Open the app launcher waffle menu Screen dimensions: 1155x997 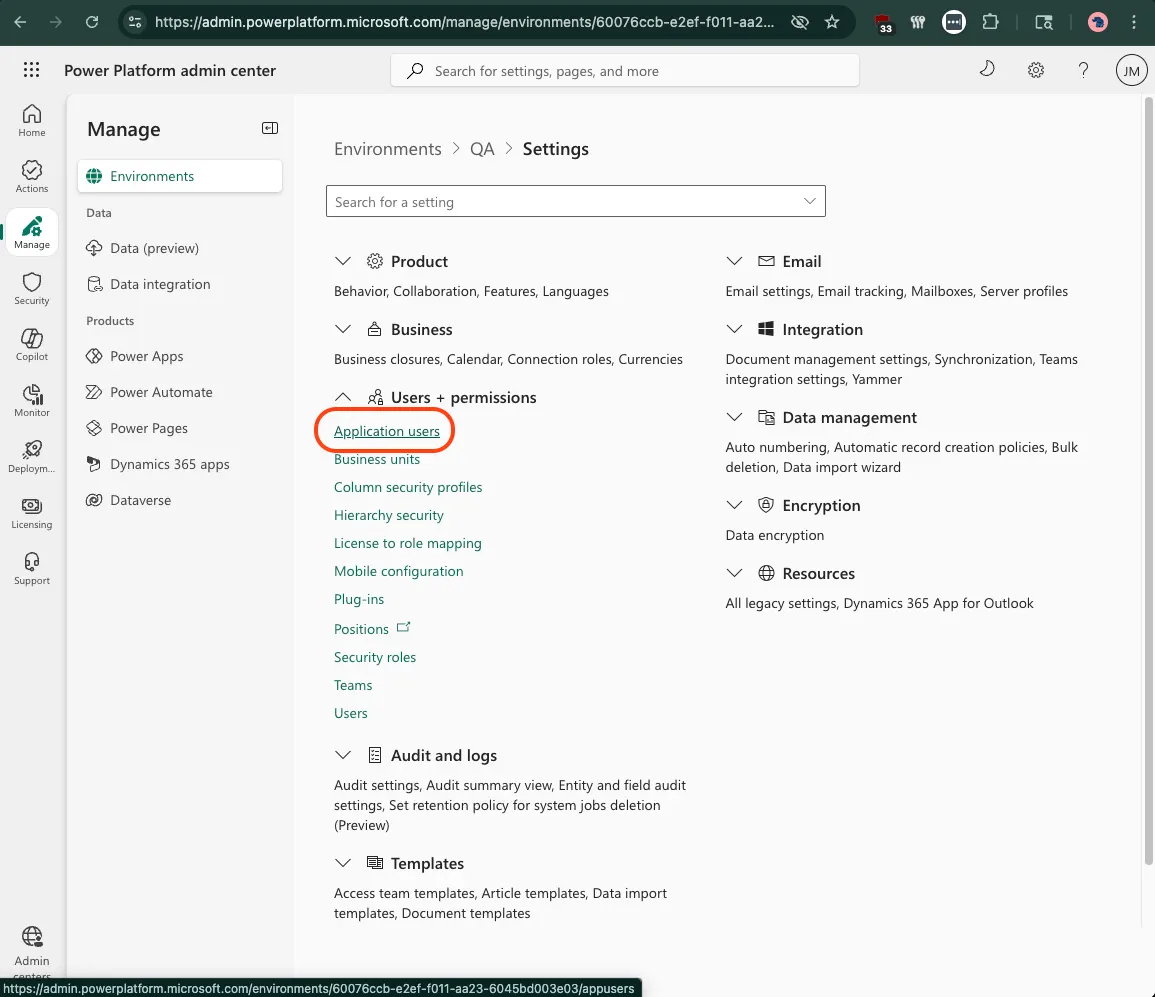[x=31, y=70]
